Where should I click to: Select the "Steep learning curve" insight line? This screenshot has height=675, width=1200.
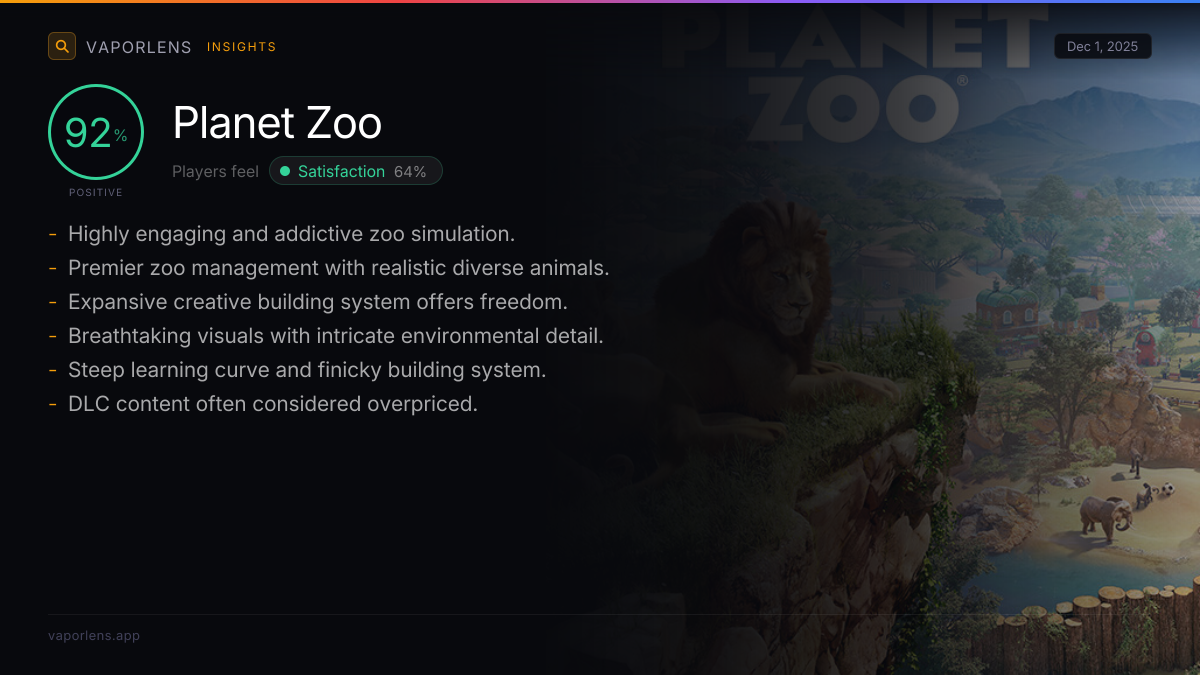pyautogui.click(x=307, y=370)
